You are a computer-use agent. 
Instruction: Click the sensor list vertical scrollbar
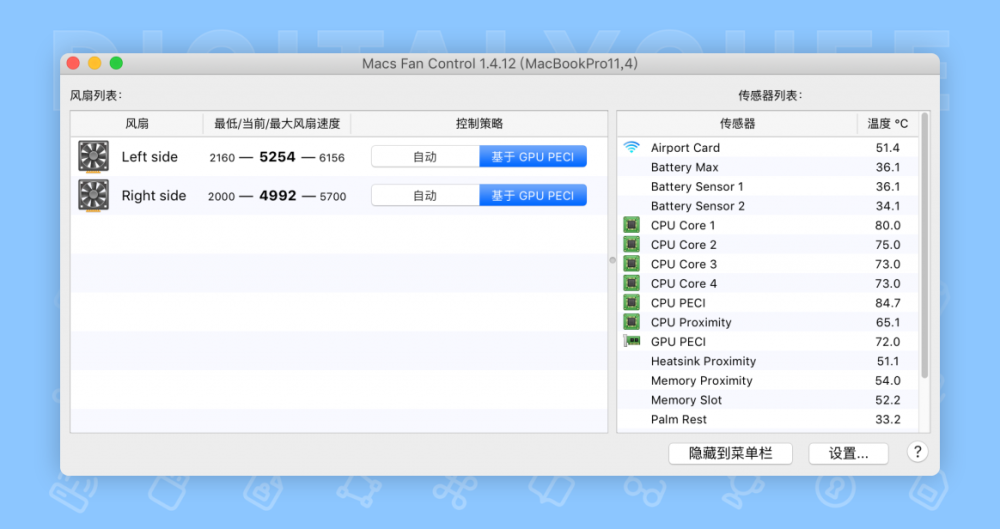click(x=924, y=246)
